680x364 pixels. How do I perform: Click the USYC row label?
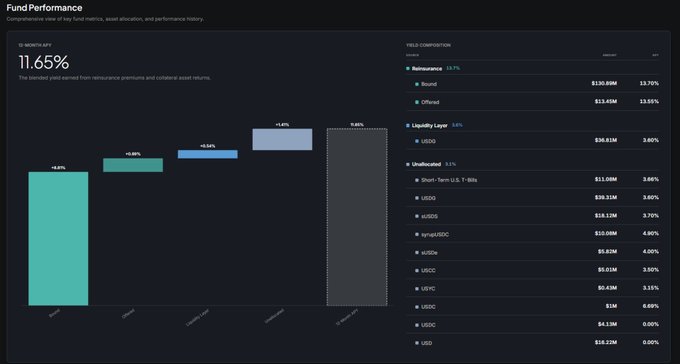coord(428,289)
